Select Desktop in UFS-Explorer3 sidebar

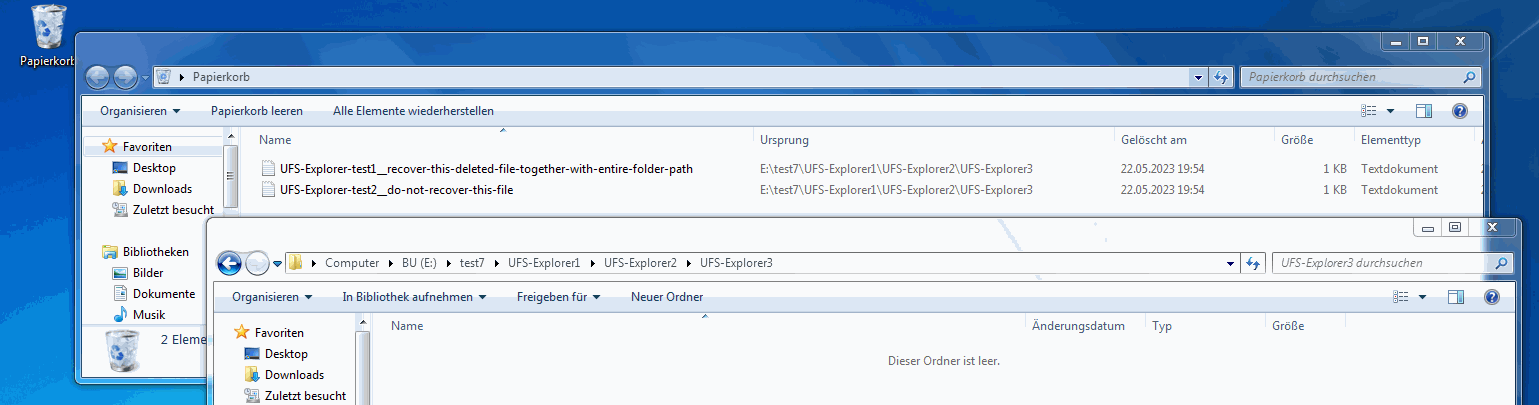pos(276,354)
